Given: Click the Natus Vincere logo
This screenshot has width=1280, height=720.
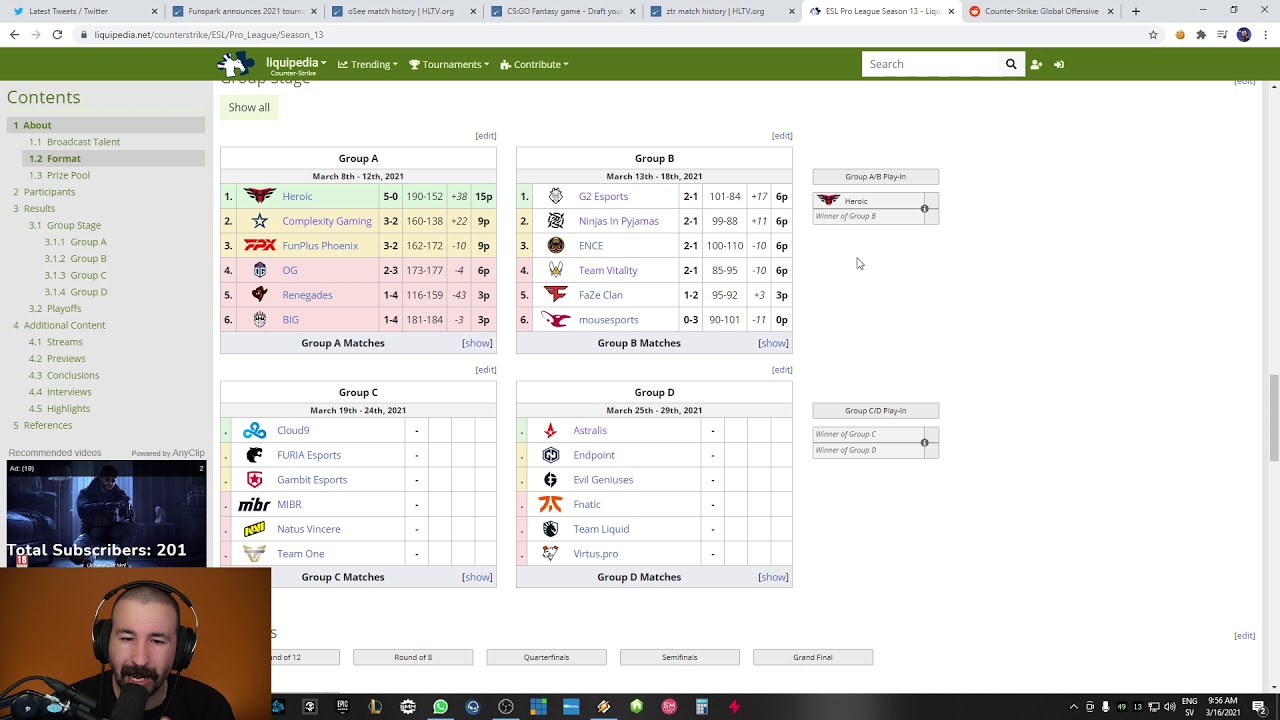Looking at the screenshot, I should click(x=255, y=529).
